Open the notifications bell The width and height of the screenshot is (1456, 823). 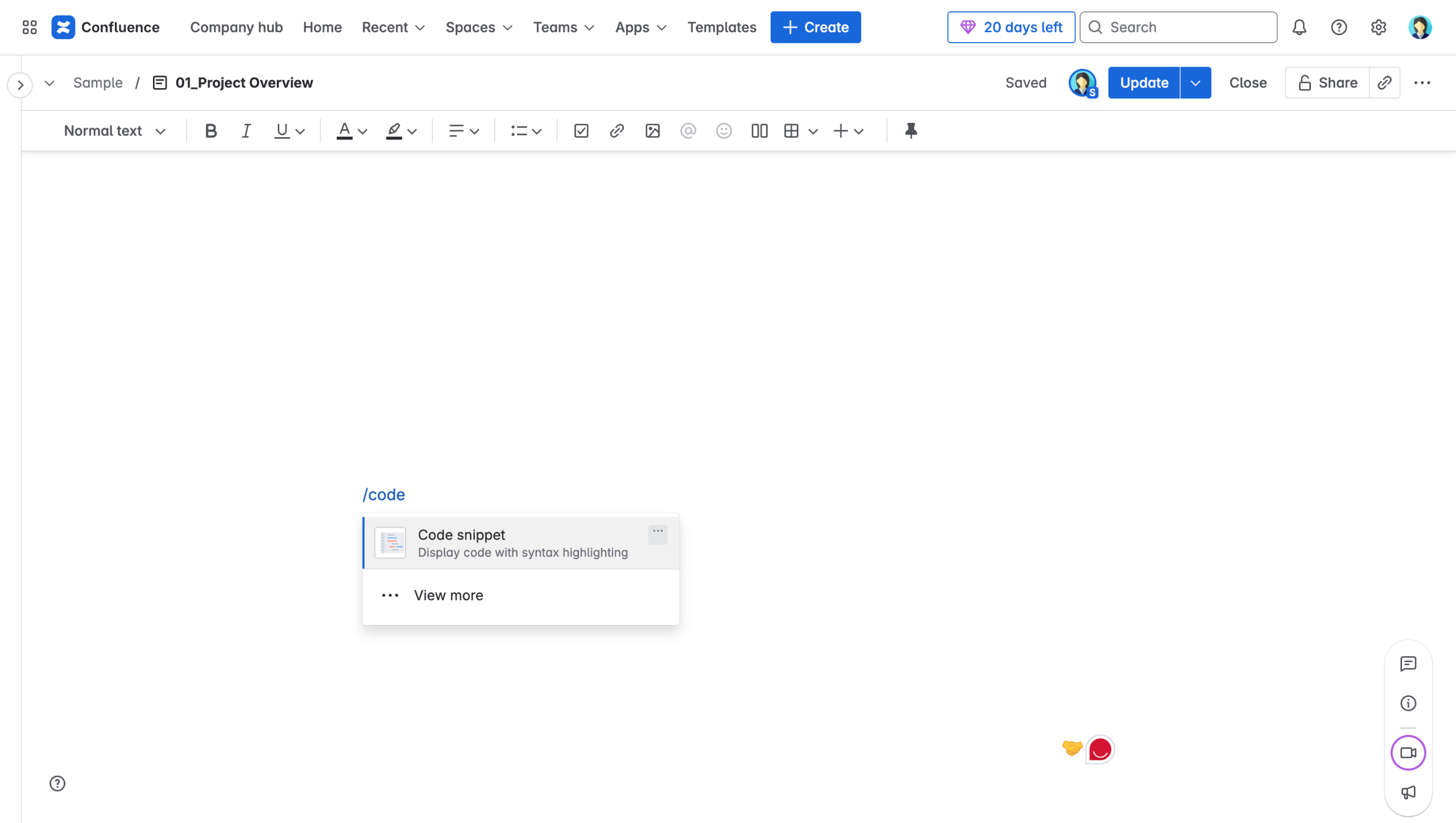coord(1299,27)
